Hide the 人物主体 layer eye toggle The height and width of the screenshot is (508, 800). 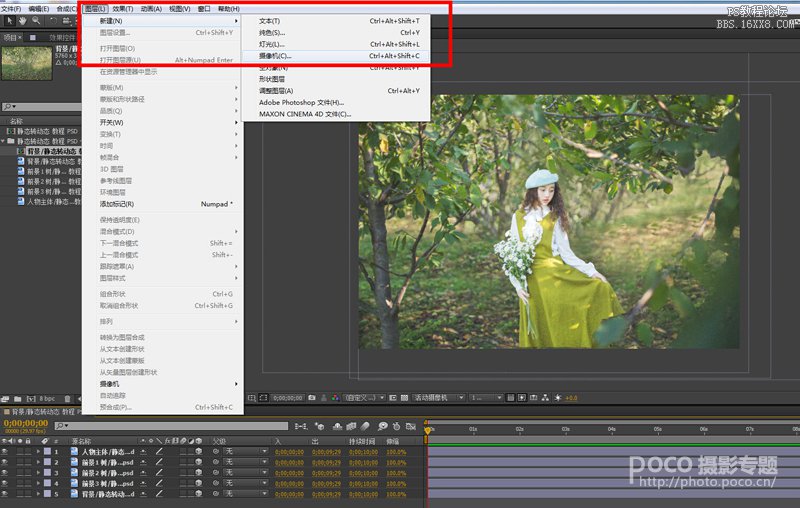5,452
